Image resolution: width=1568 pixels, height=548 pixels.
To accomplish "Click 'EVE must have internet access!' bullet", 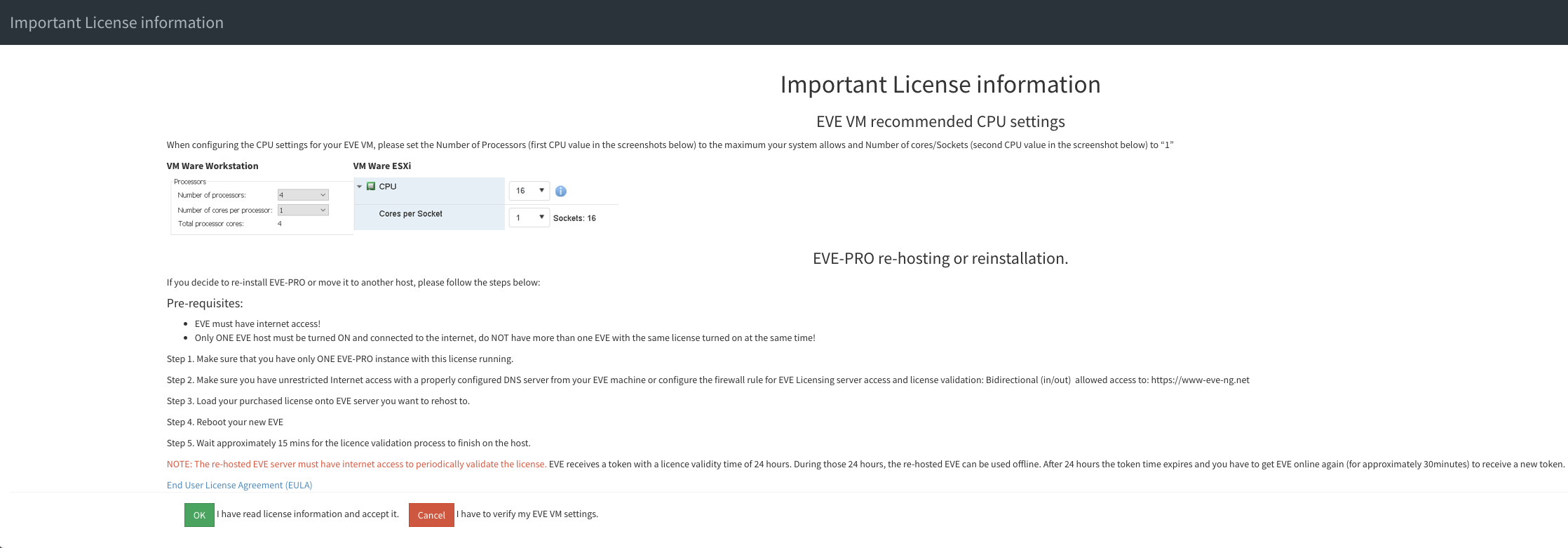I will pyautogui.click(x=257, y=323).
